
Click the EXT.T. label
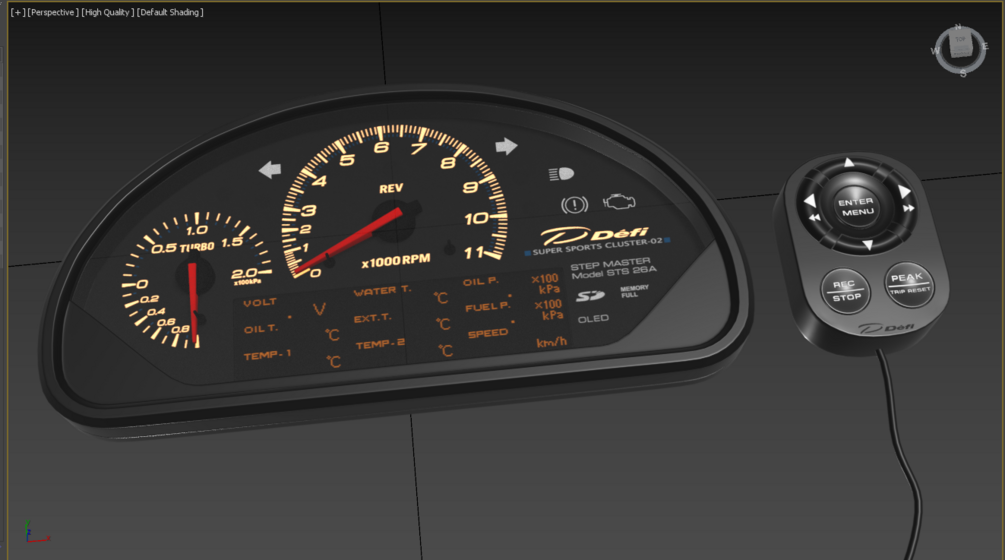(372, 318)
